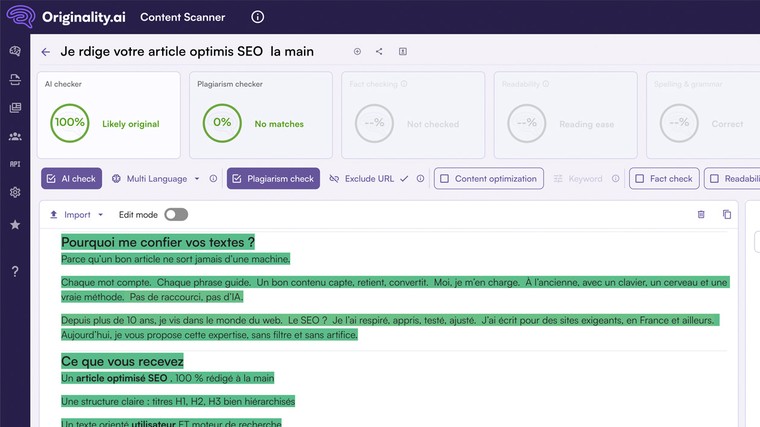Enable the Readability checkbox
Screen dimensions: 760x427
click(732, 178)
